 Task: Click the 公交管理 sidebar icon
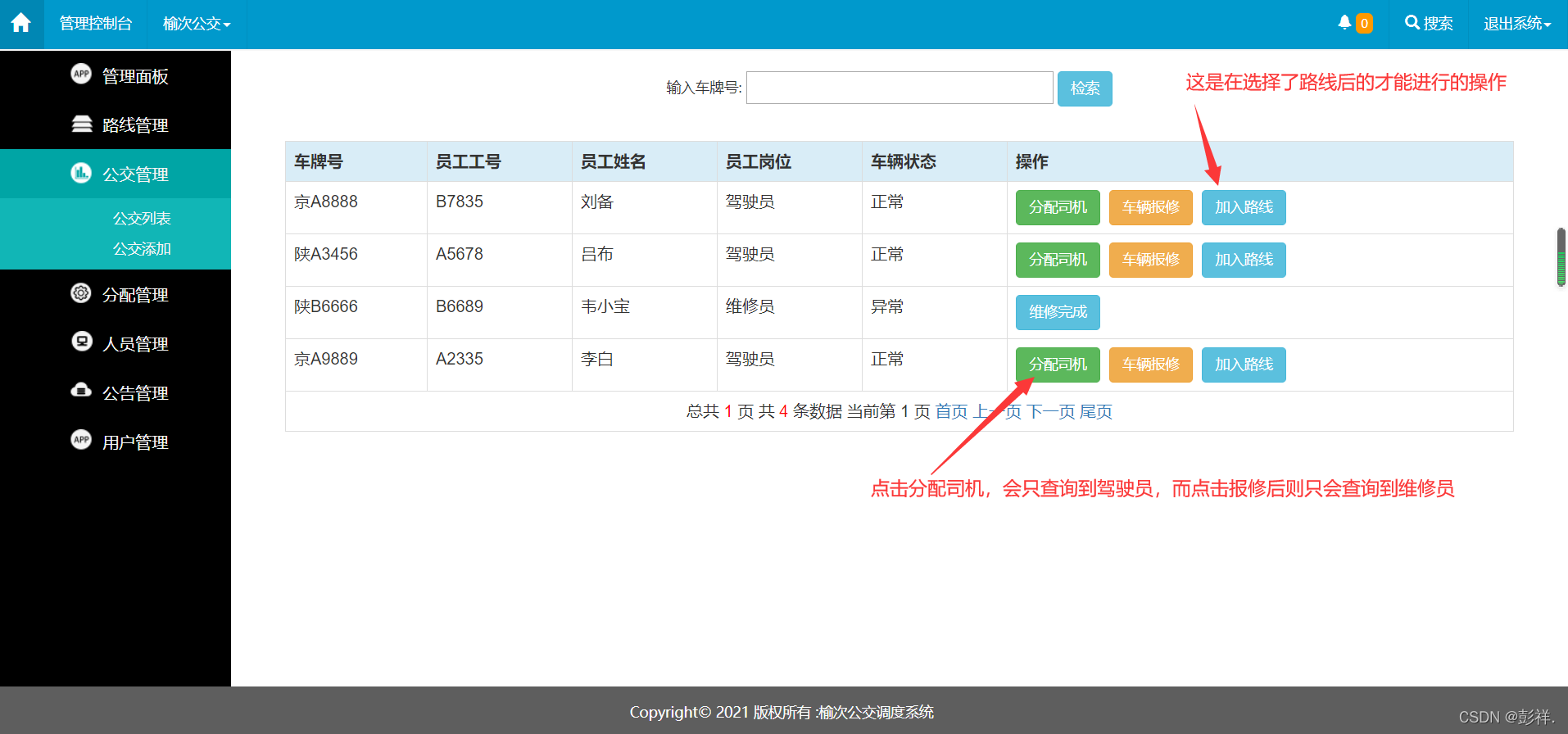pos(81,173)
